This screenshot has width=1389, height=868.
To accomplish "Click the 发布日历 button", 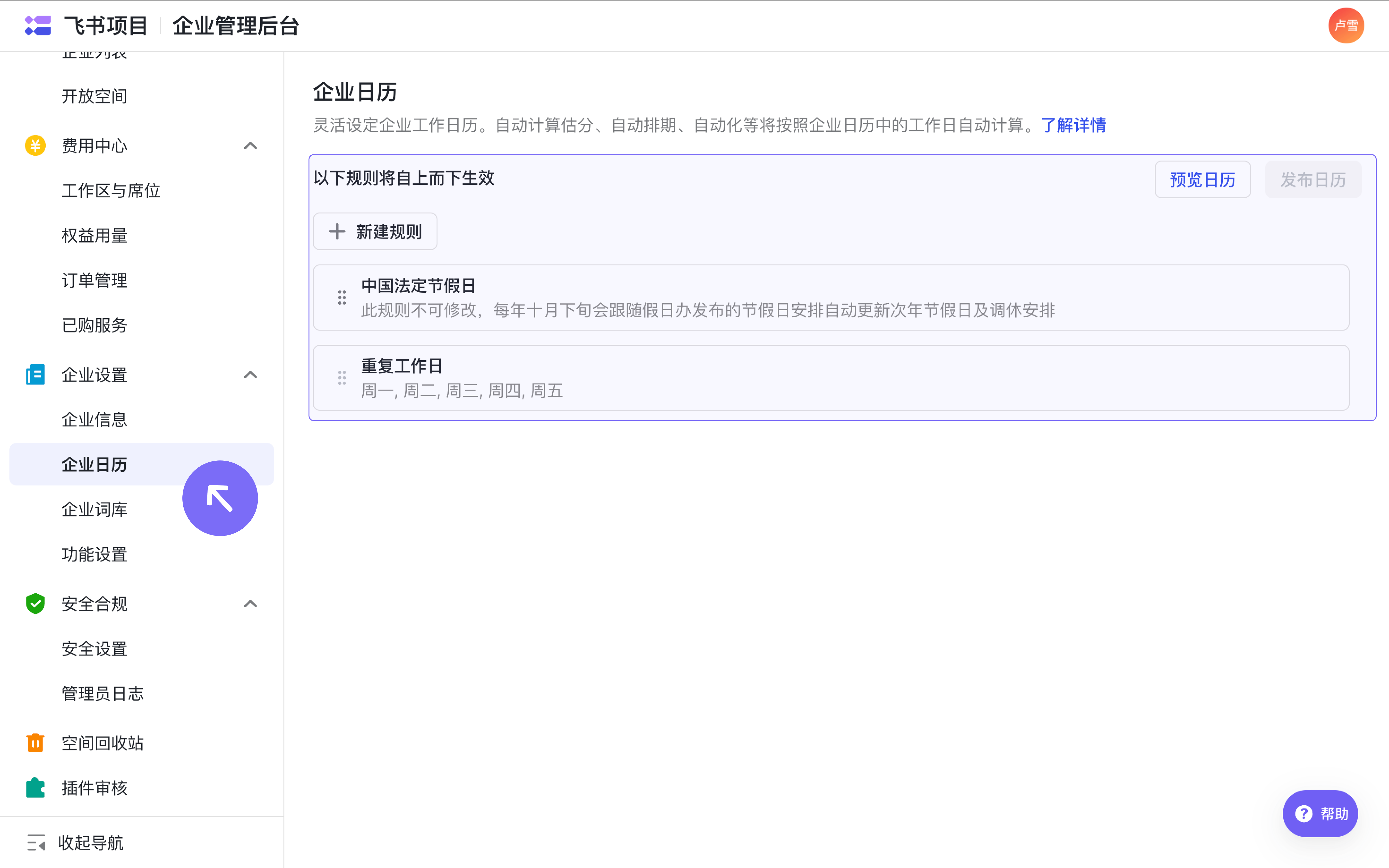I will (x=1313, y=180).
